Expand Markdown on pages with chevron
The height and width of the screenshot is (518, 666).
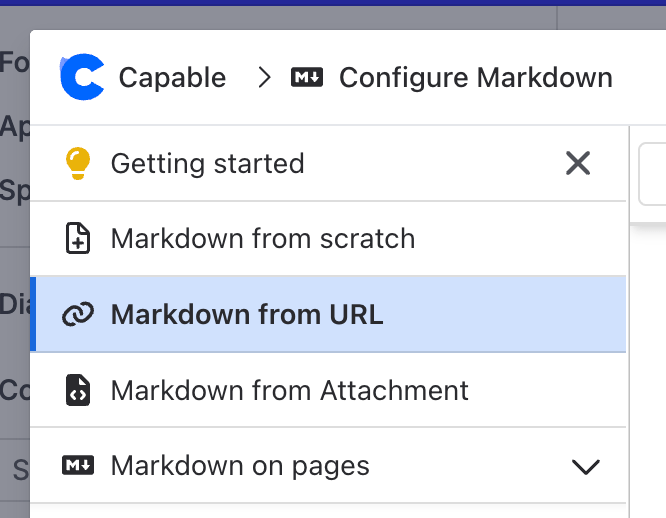click(585, 466)
